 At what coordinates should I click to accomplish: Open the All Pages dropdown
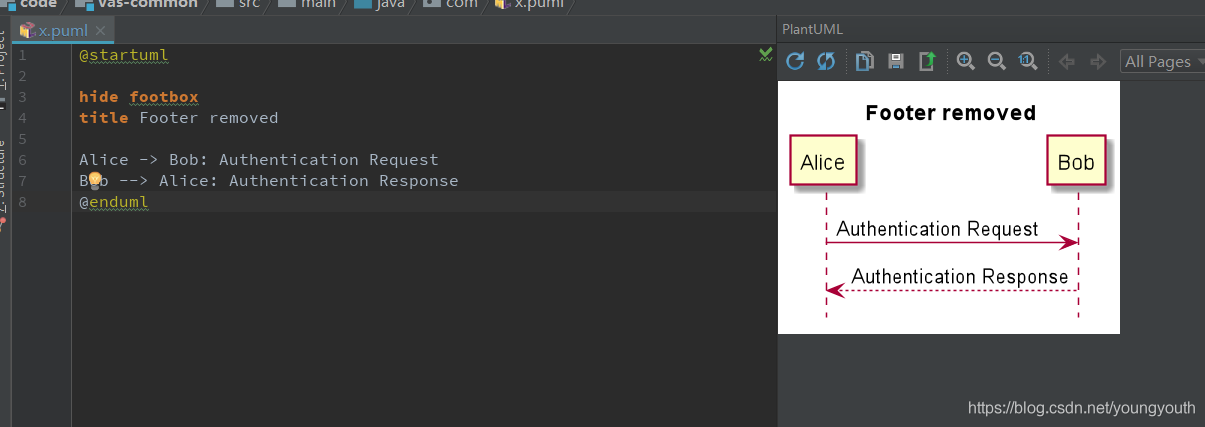1162,62
